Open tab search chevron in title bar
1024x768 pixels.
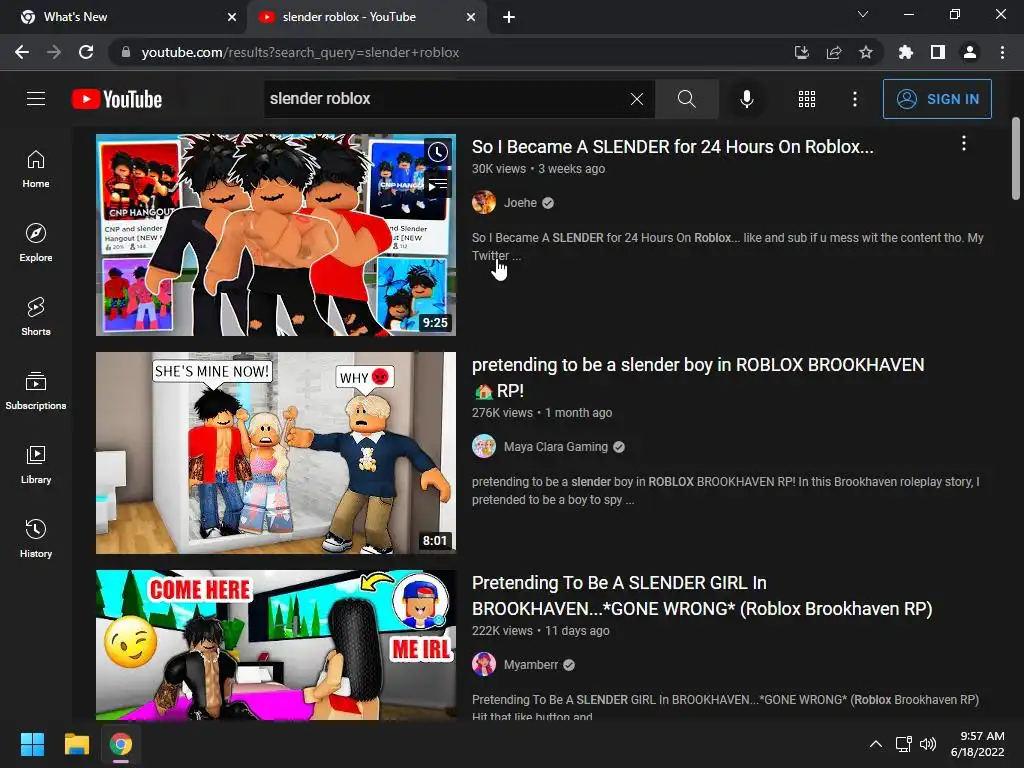click(863, 14)
